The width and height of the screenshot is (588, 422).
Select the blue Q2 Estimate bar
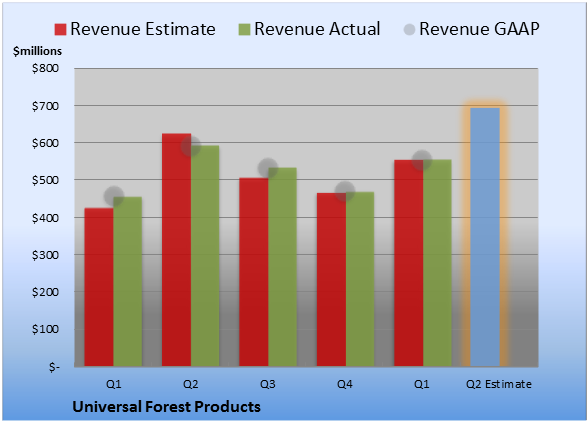(485, 237)
